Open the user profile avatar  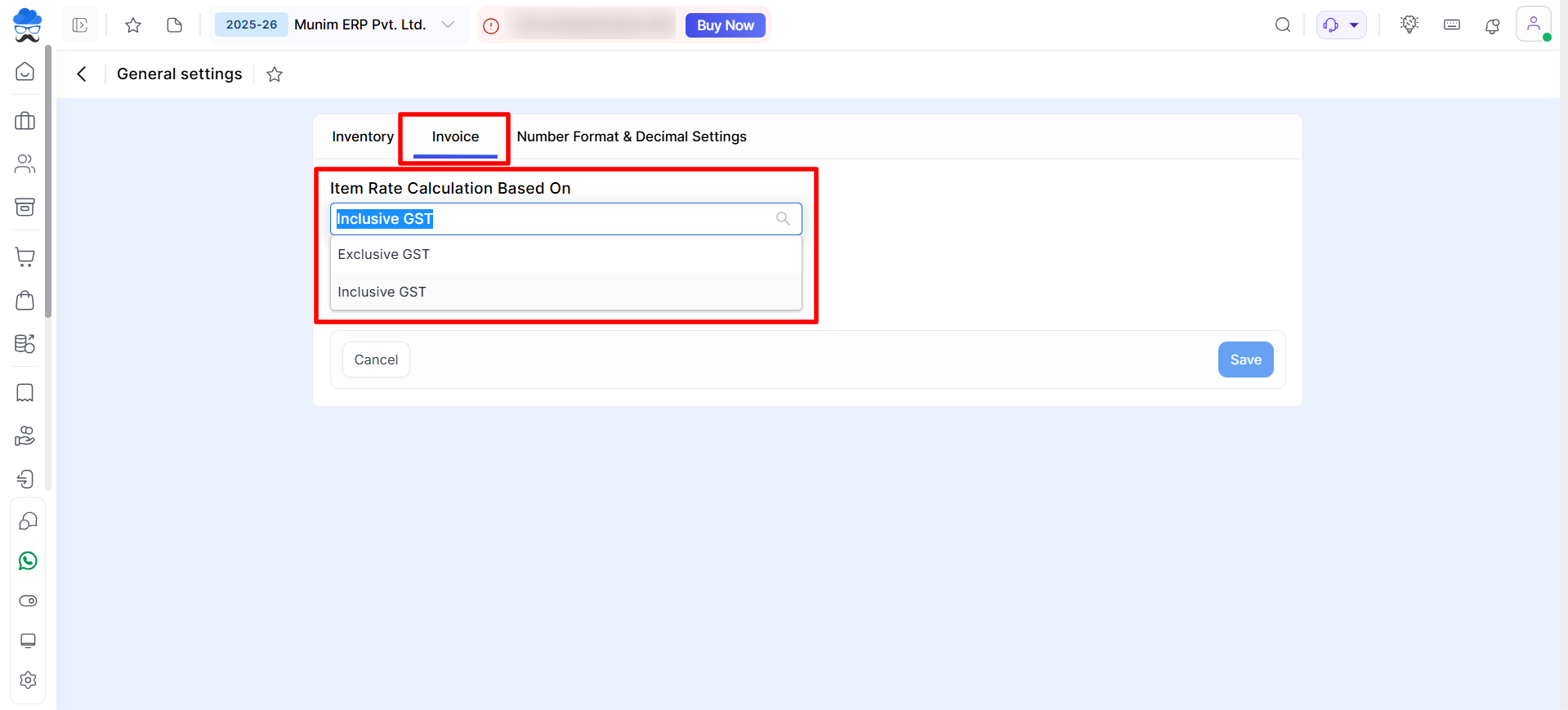click(1533, 25)
